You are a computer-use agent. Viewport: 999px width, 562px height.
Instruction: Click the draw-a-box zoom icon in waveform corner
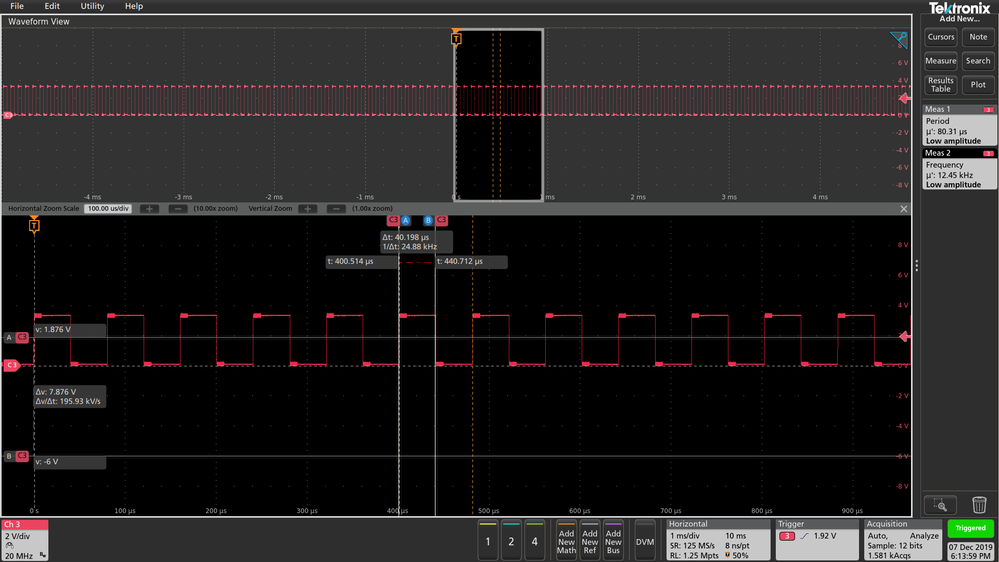click(899, 39)
